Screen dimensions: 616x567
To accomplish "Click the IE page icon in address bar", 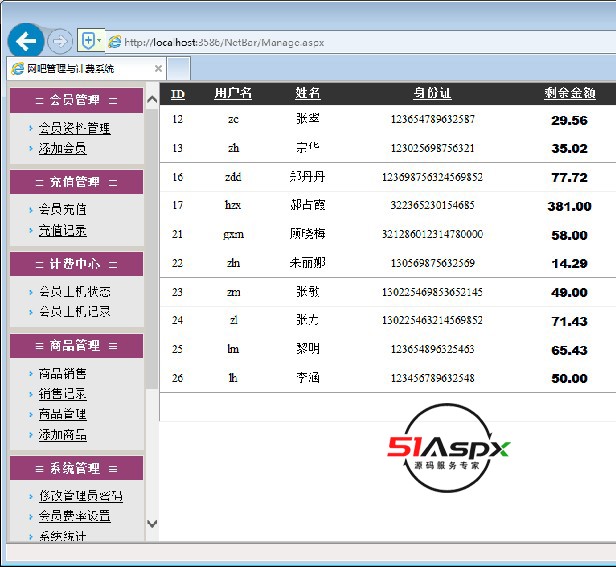I will tap(114, 42).
